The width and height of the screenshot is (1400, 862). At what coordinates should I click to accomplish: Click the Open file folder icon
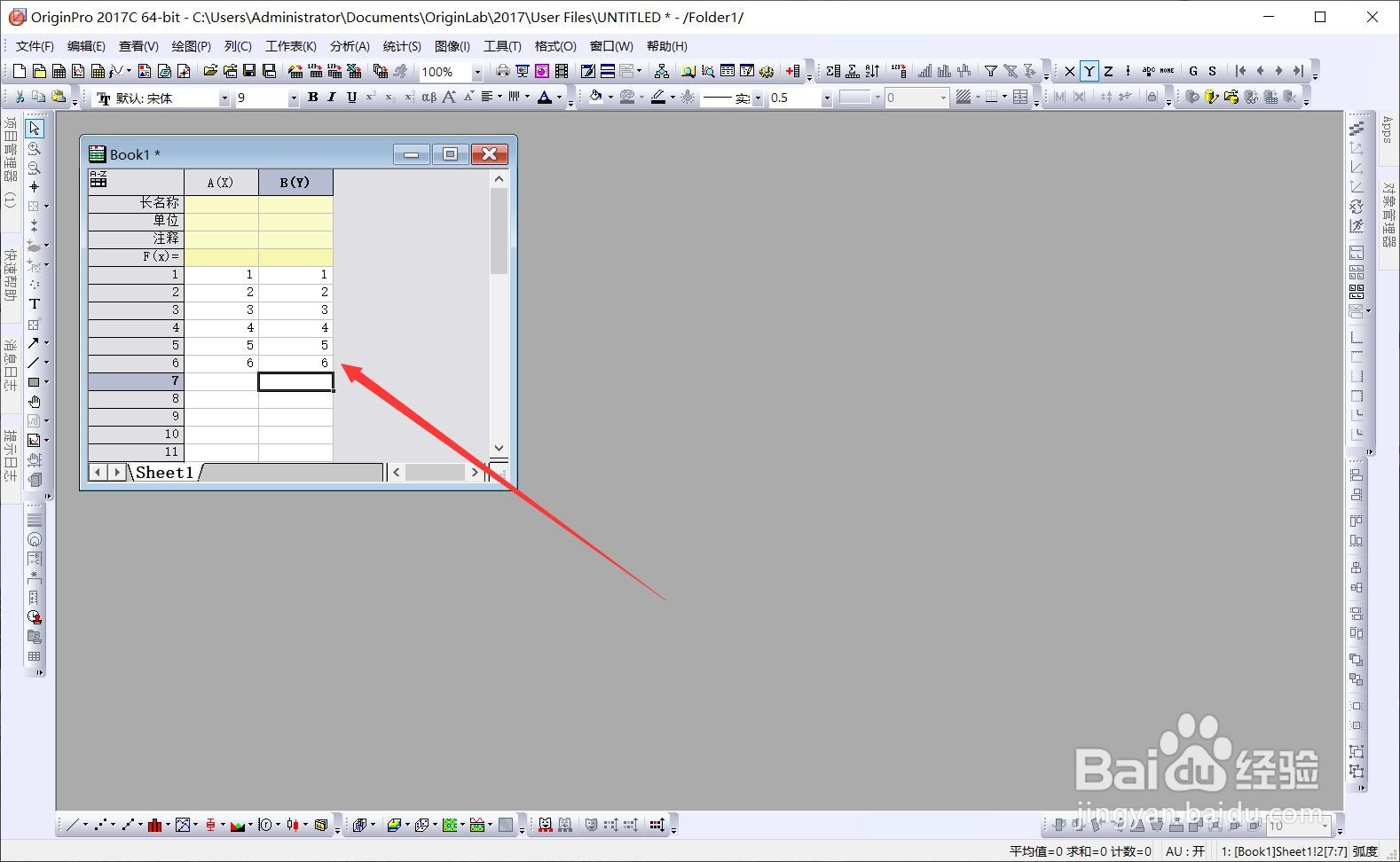[x=210, y=71]
